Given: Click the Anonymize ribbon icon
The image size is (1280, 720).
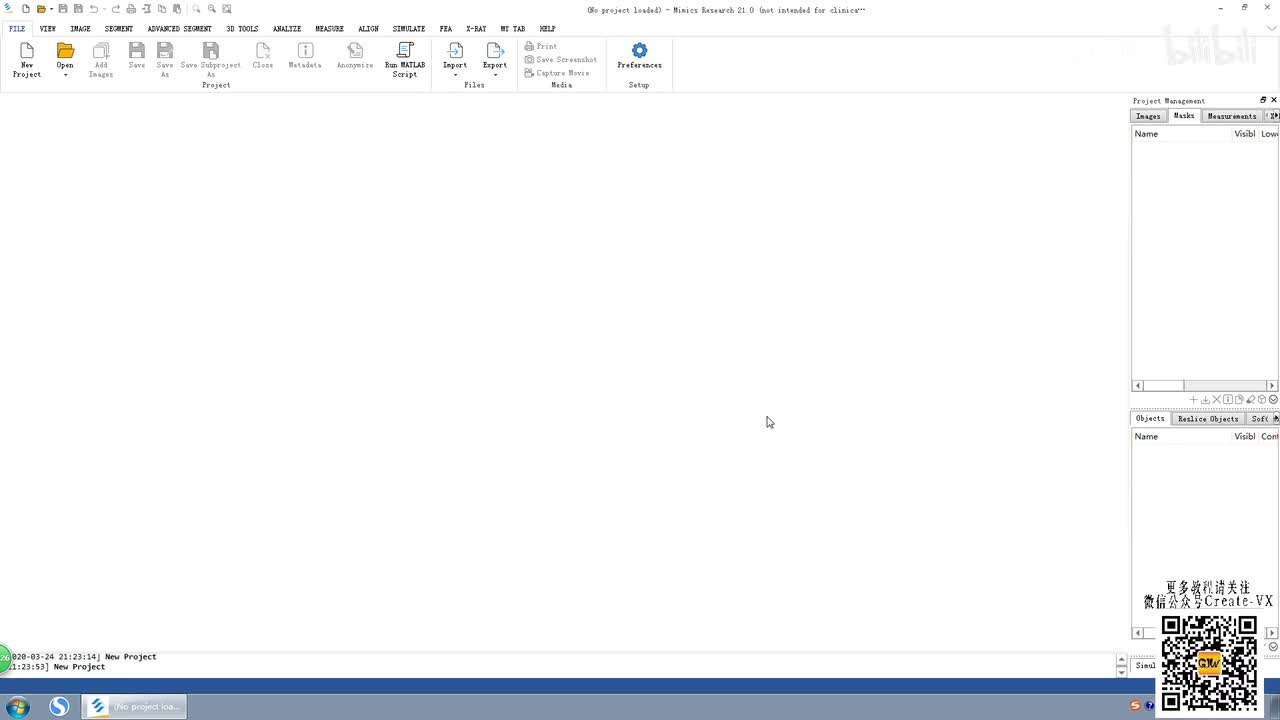Looking at the screenshot, I should (x=355, y=51).
